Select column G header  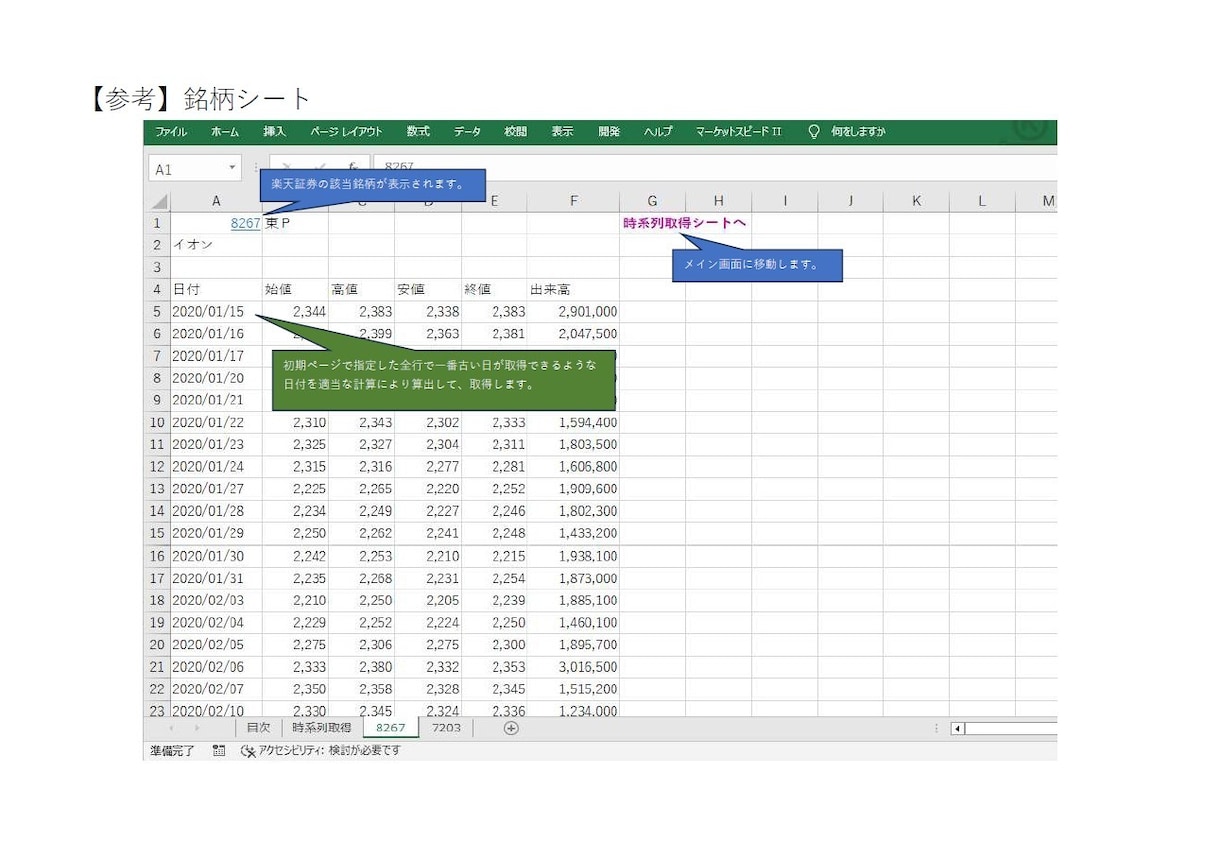point(652,202)
